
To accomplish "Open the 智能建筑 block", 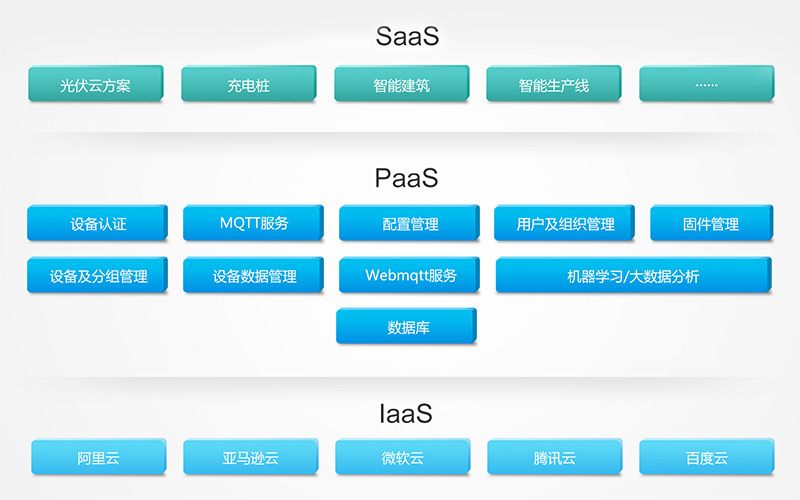I will 401,85.
